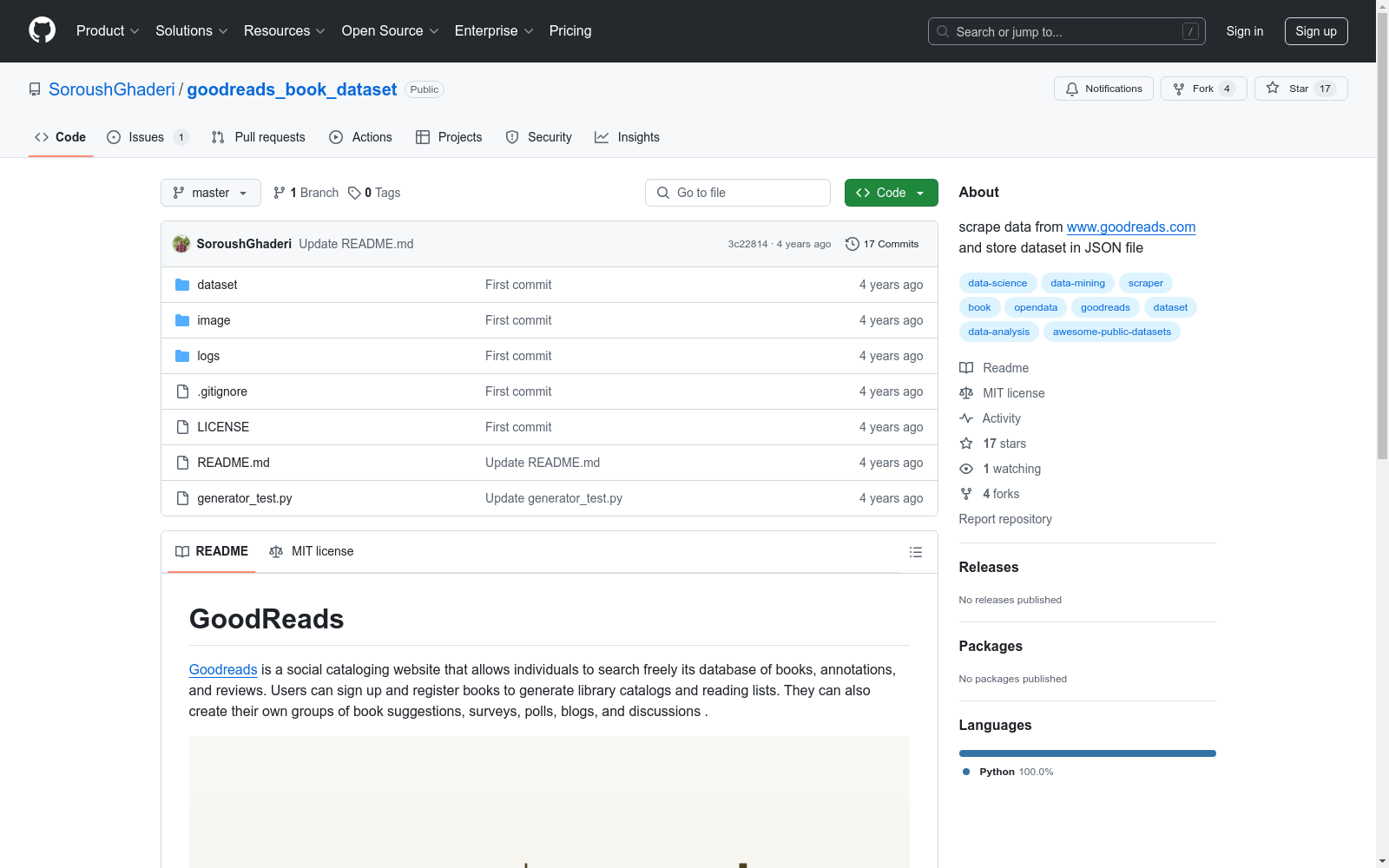Star the goodreads_book_dataset repository

[1300, 89]
